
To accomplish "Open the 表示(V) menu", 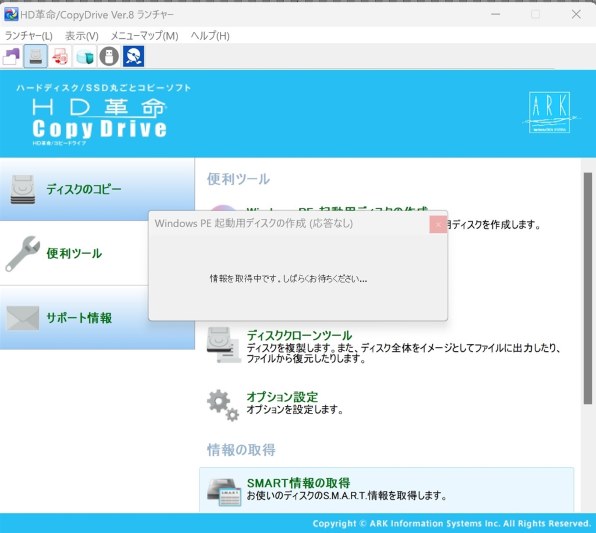I will [x=82, y=36].
